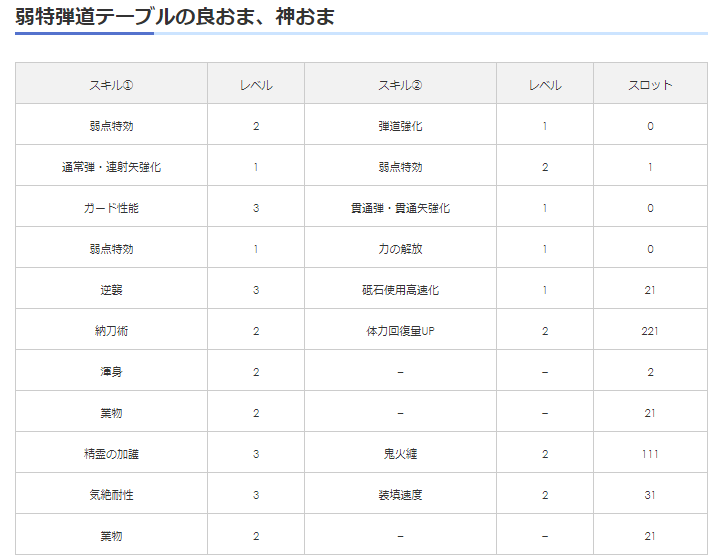Select slot value 221 in 納刀術 row
The image size is (710, 558).
tap(650, 331)
